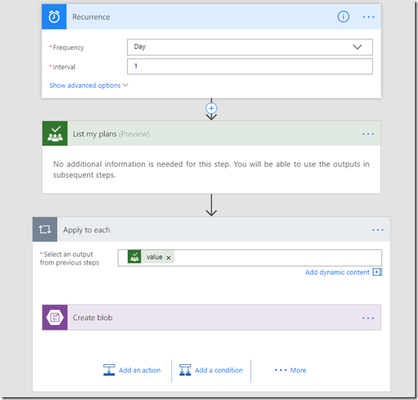The width and height of the screenshot is (418, 400).
Task: Click the Add an action link
Action: (x=140, y=370)
